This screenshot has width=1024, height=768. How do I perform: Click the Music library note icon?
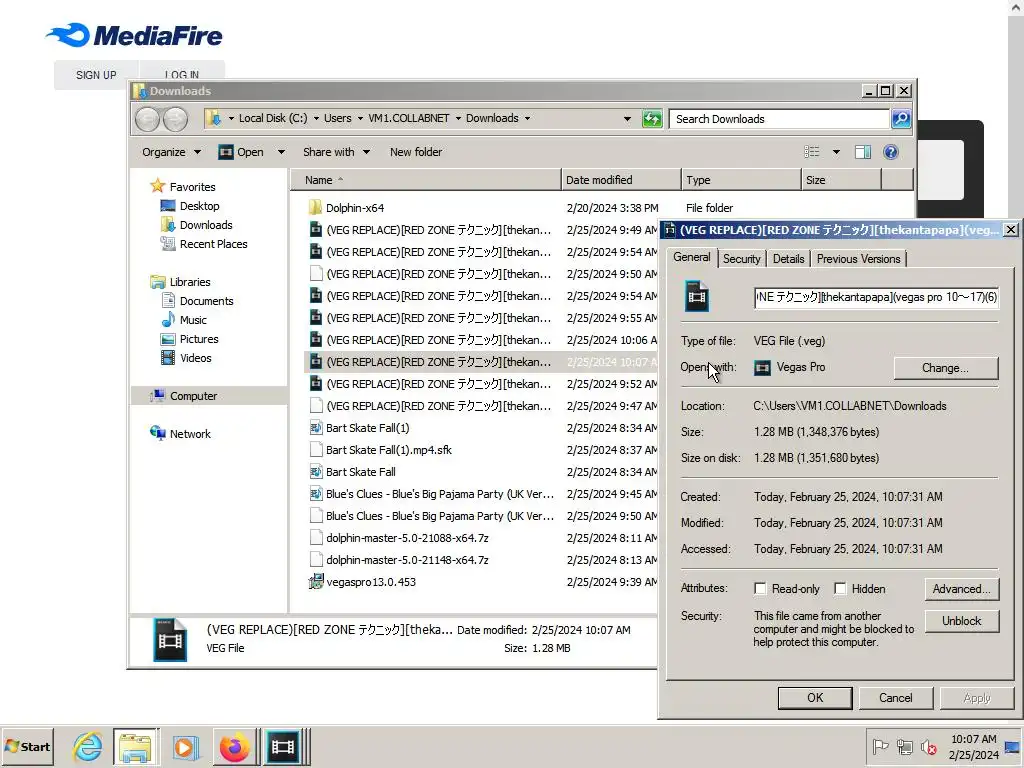coord(168,319)
